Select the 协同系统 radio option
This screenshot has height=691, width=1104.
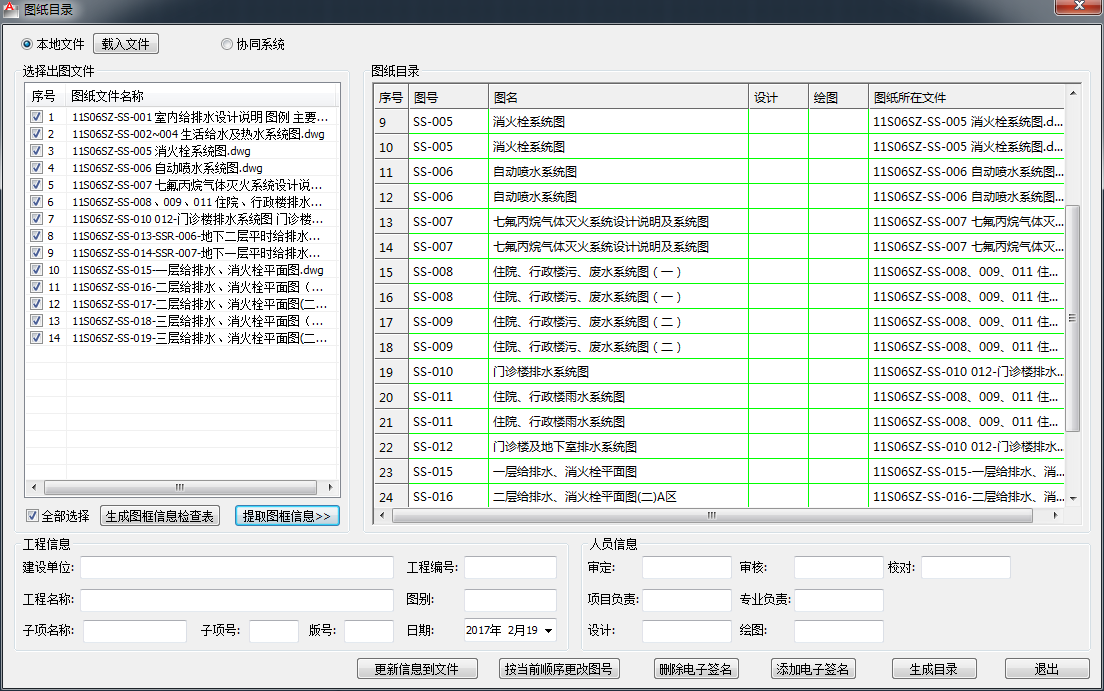coord(227,44)
